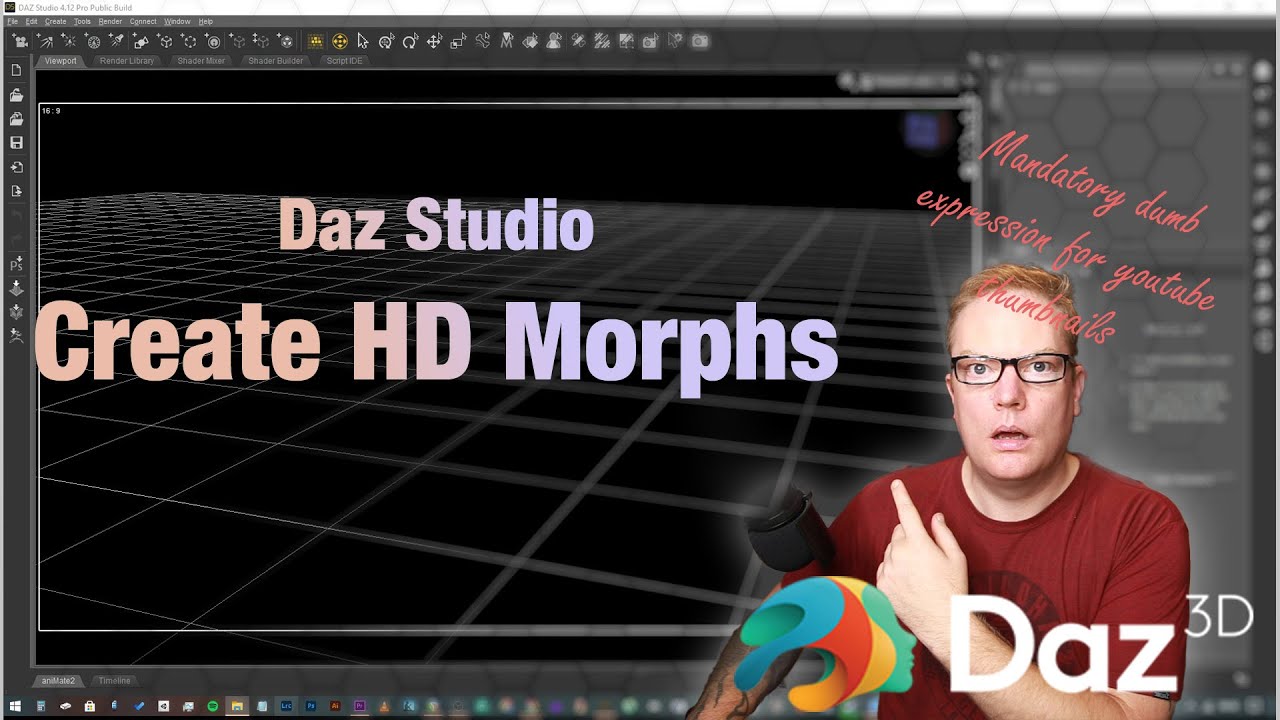This screenshot has width=1280, height=720.
Task: Click the yellow grid icon in toolbar
Action: click(x=316, y=41)
